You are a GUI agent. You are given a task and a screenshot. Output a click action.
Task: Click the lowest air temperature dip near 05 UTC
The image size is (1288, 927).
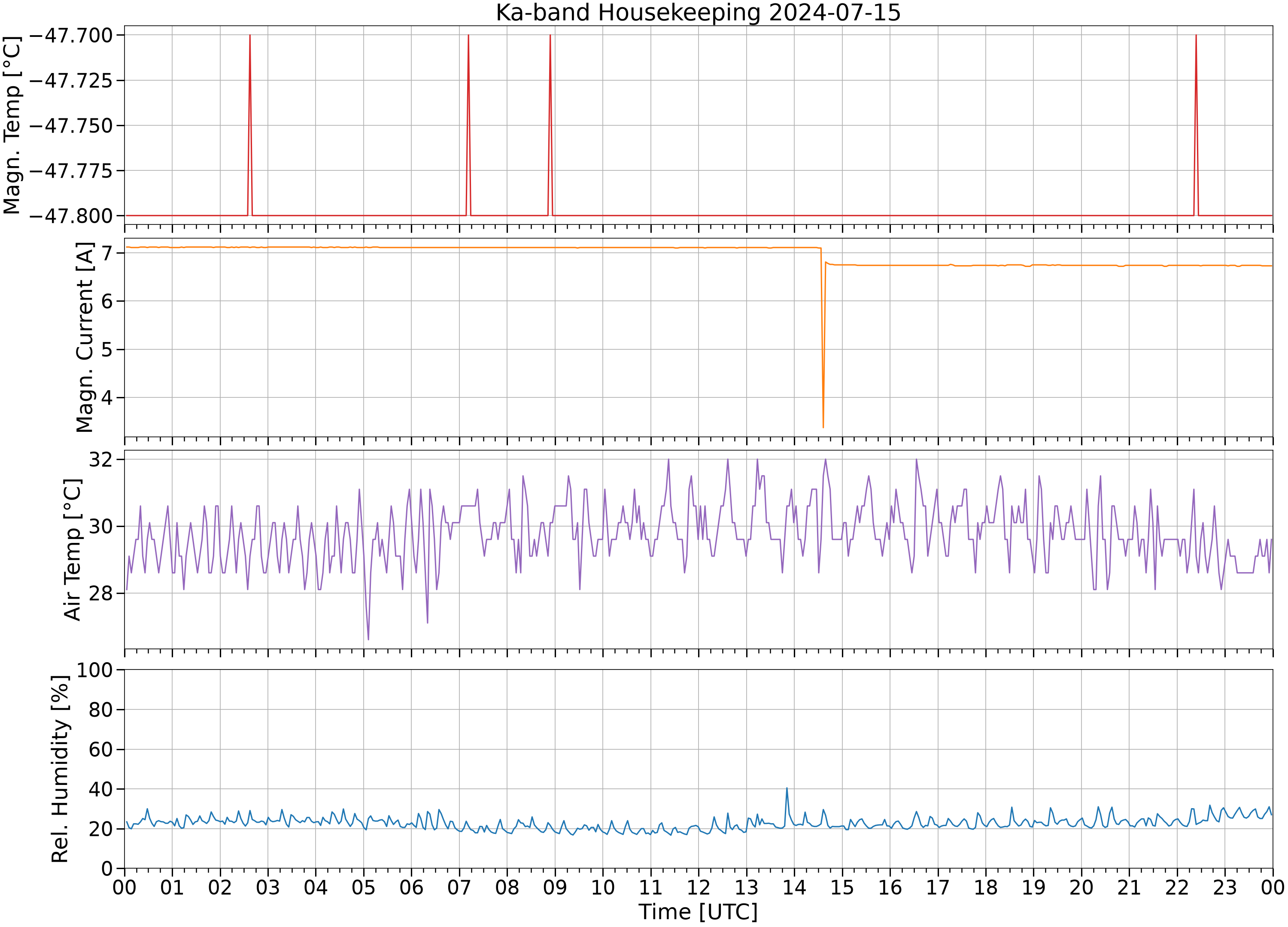(368, 639)
